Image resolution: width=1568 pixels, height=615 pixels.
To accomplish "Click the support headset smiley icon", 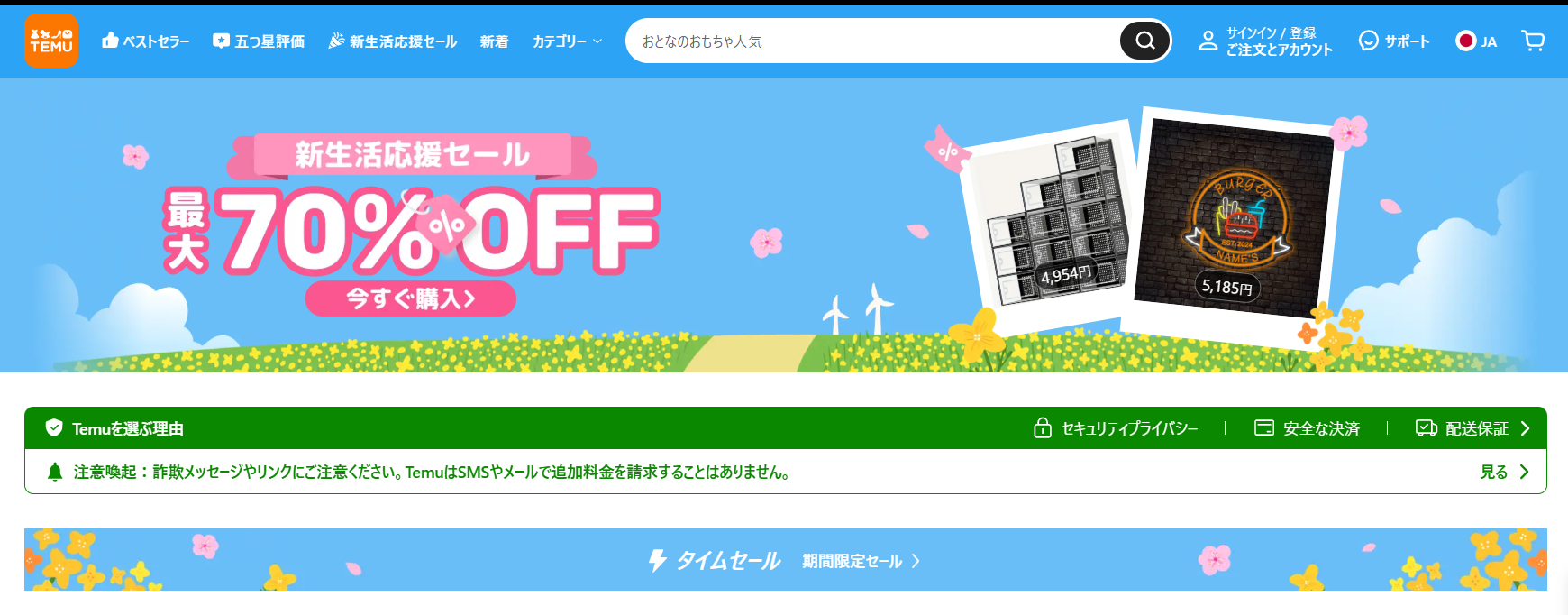I will coord(1368,41).
